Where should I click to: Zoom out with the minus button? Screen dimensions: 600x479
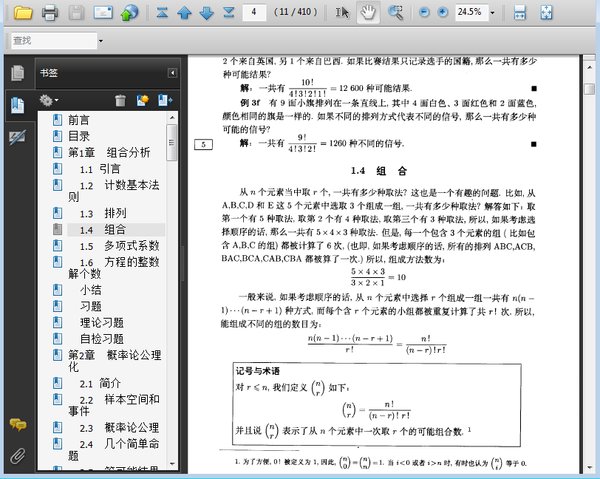click(x=424, y=12)
